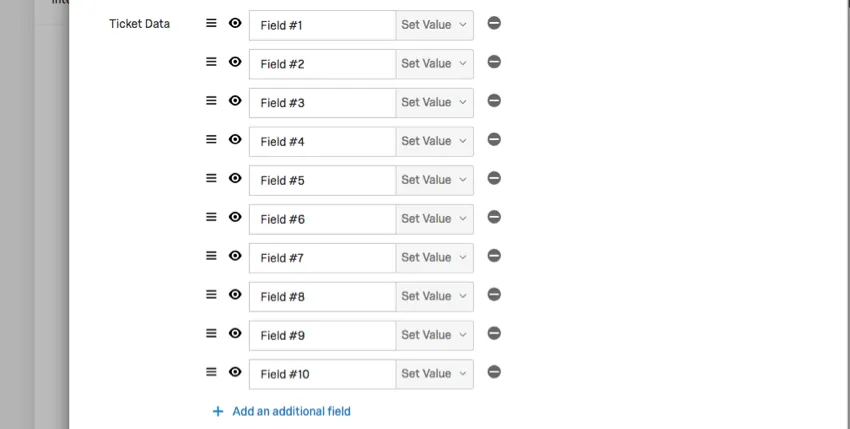Open the Set Value dropdown for Field #2
Viewport: 850px width, 429px height.
coord(435,63)
